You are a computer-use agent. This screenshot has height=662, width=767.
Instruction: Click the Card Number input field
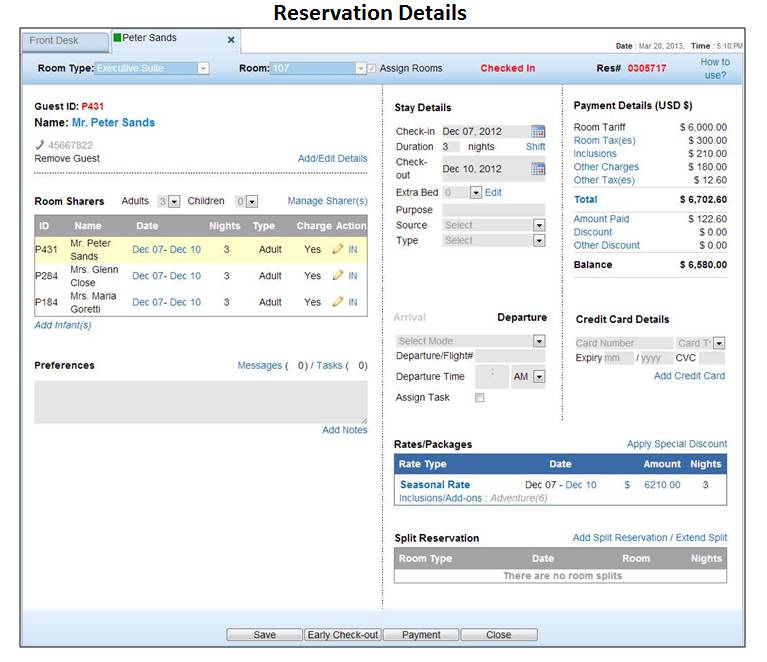click(624, 343)
